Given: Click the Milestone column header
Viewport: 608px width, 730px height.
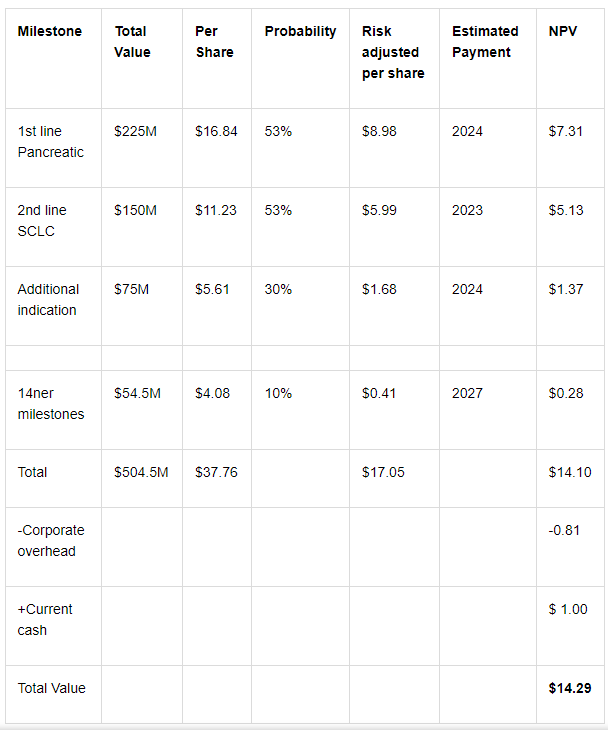Looking at the screenshot, I should (x=49, y=32).
